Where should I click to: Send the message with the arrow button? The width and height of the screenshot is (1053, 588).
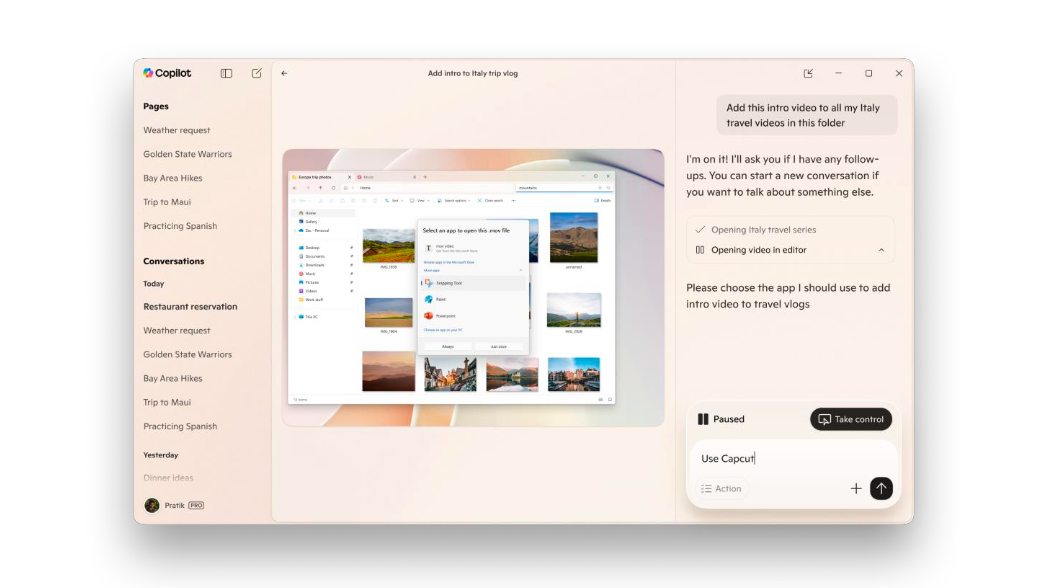pyautogui.click(x=880, y=488)
